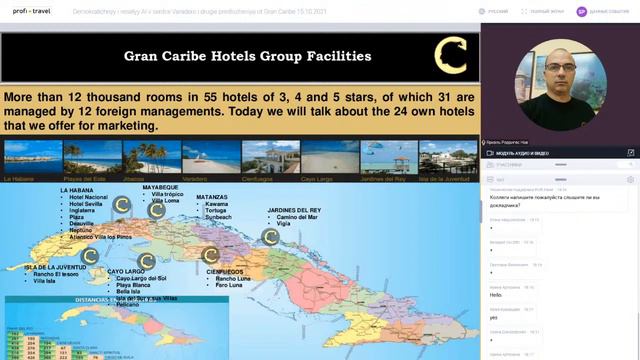
Task: Click the Gran Caribe logo in the slide header
Action: pos(451,56)
